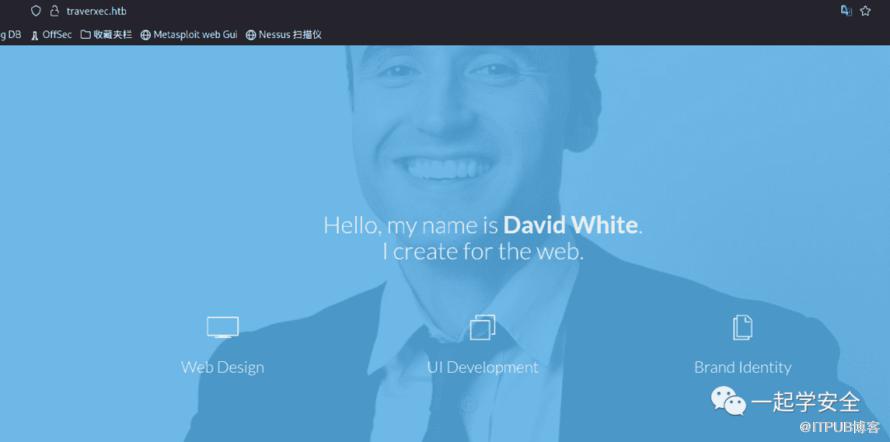Expand the 收藏夹栏 bookmarks folder
The height and width of the screenshot is (442, 890).
[x=106, y=35]
